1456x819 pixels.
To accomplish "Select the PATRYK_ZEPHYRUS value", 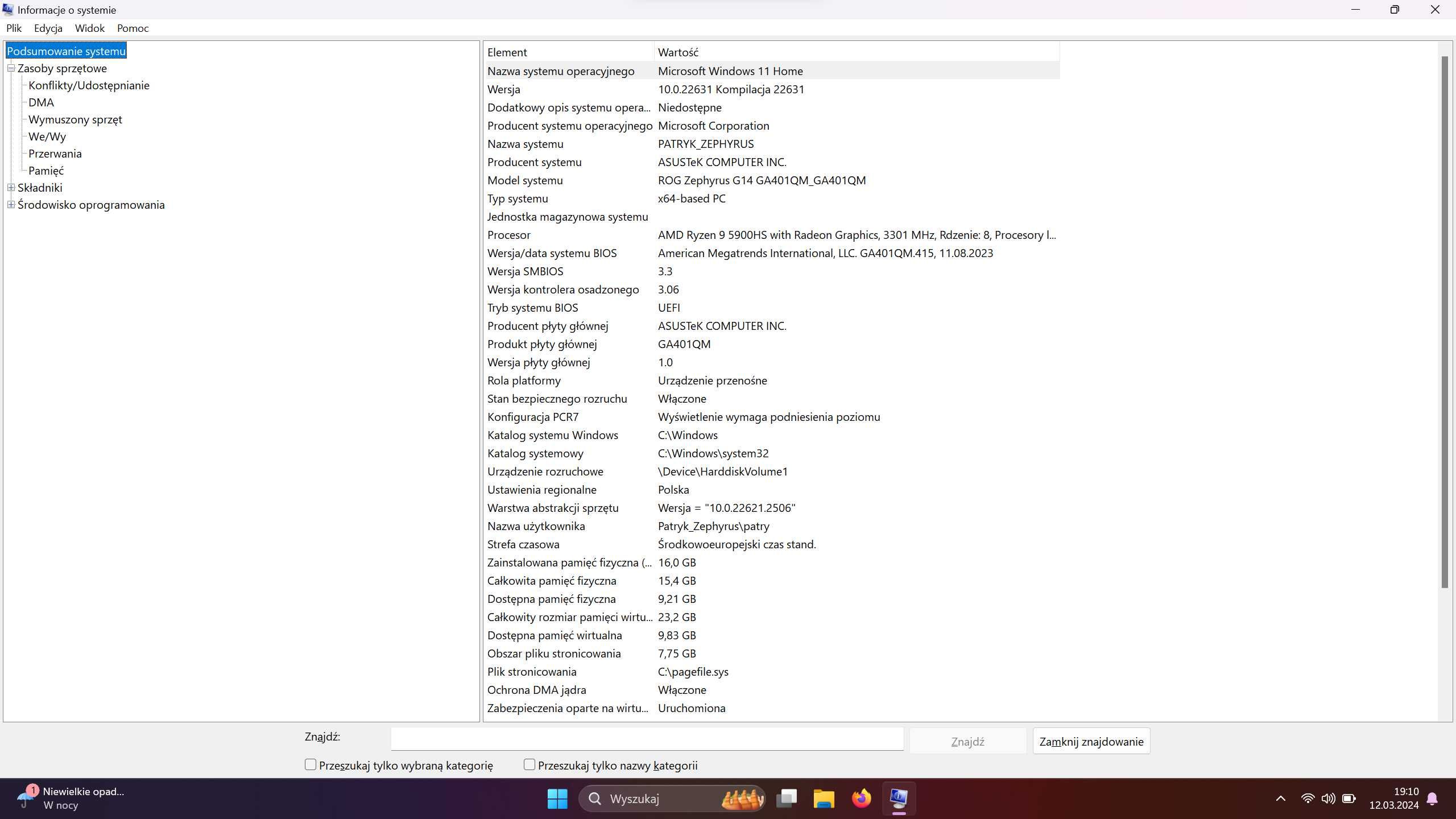I will [706, 144].
